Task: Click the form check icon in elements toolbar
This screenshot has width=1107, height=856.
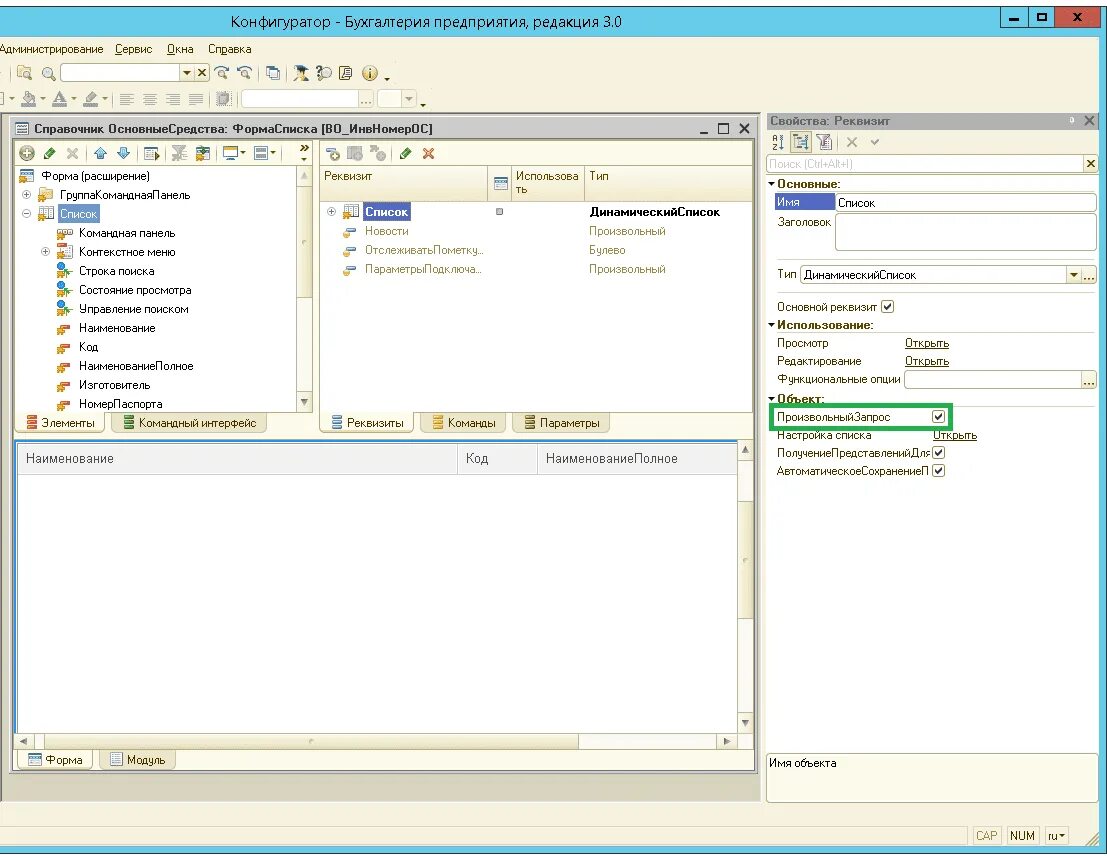Action: 151,153
